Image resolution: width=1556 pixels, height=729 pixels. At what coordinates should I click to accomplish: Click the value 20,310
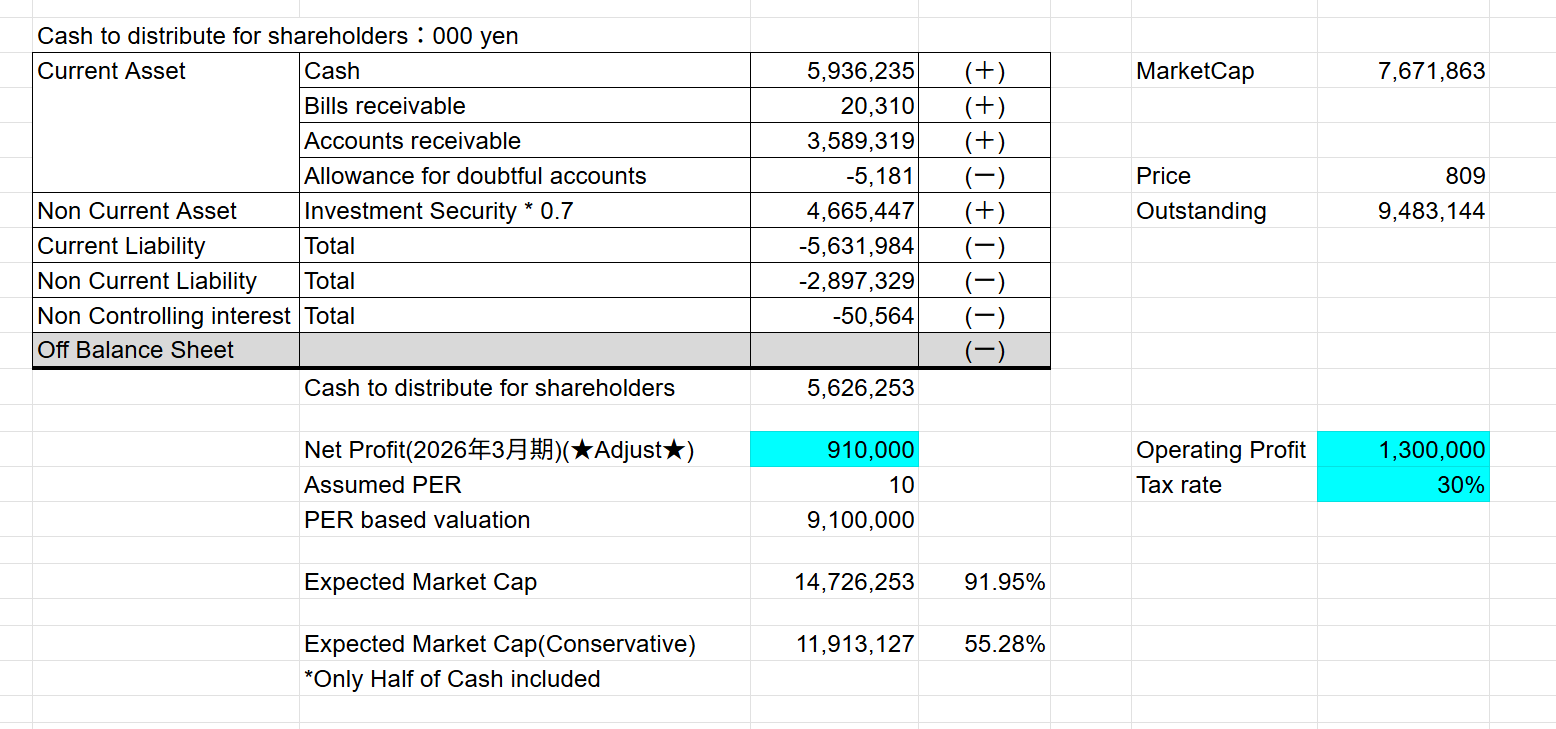(834, 106)
